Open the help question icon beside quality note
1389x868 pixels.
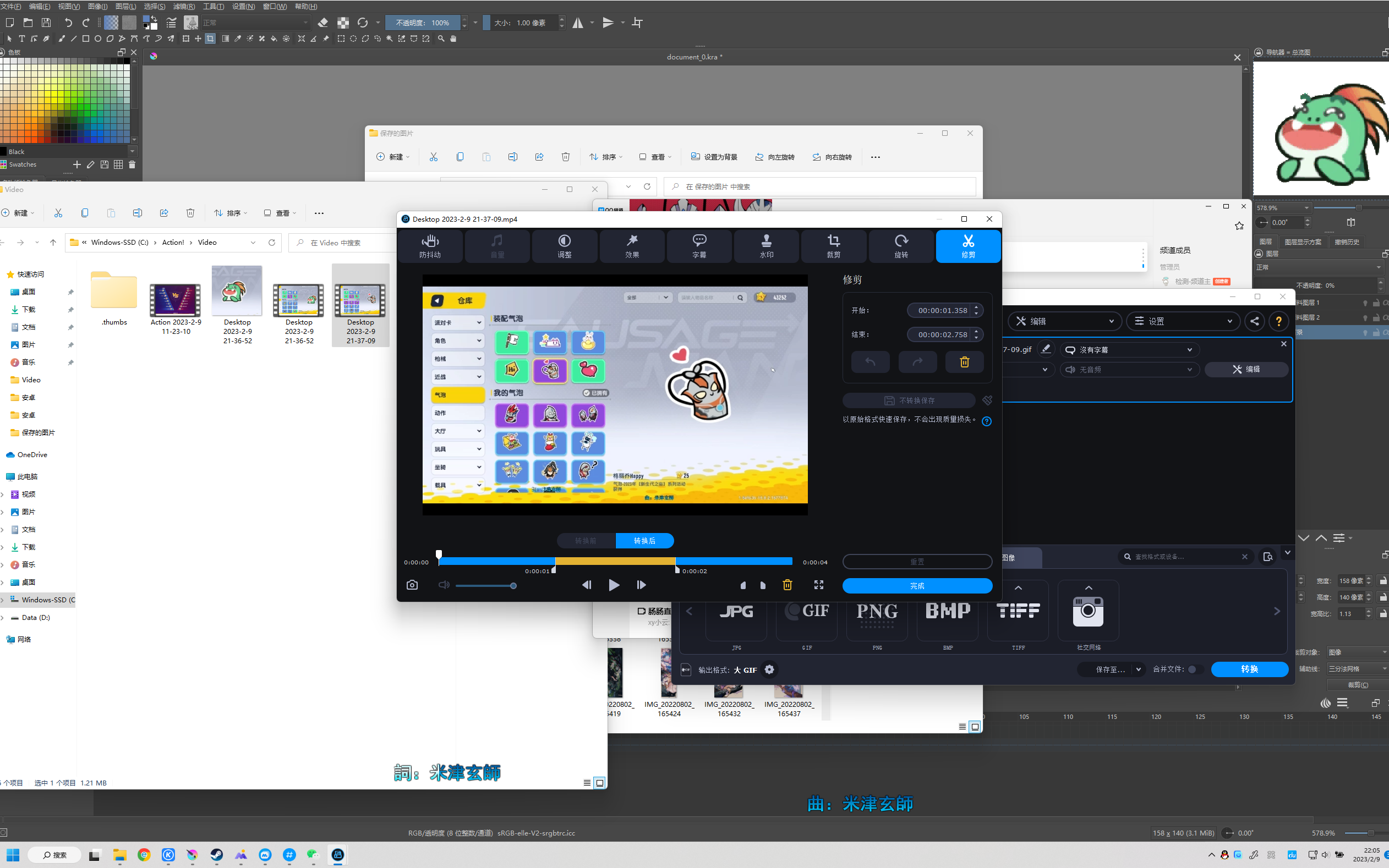[x=987, y=421]
